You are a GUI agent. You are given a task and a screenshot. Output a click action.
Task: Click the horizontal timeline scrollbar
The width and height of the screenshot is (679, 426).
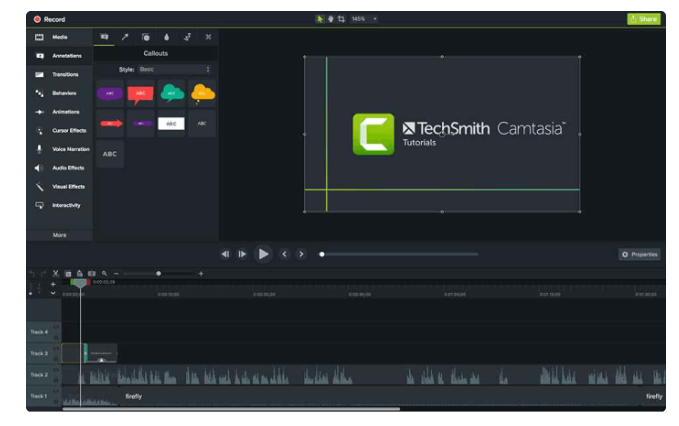tap(231, 409)
